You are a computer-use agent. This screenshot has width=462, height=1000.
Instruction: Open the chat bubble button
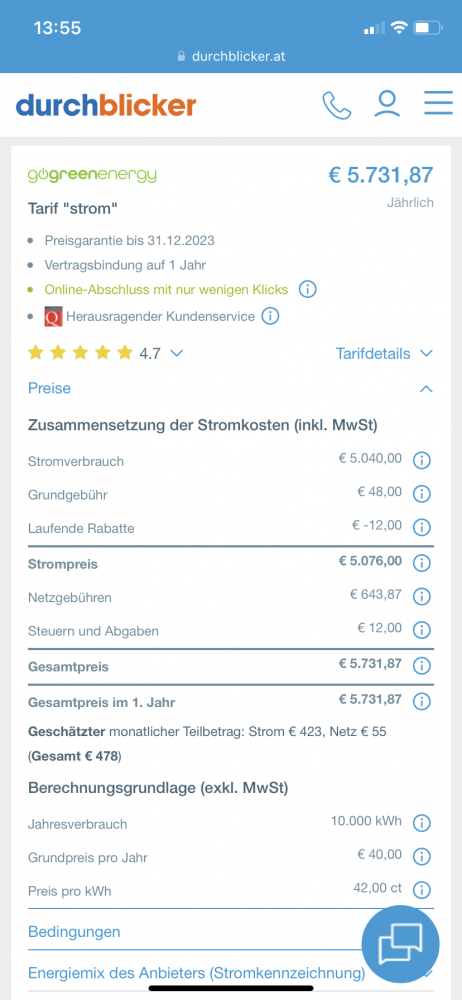pyautogui.click(x=400, y=944)
